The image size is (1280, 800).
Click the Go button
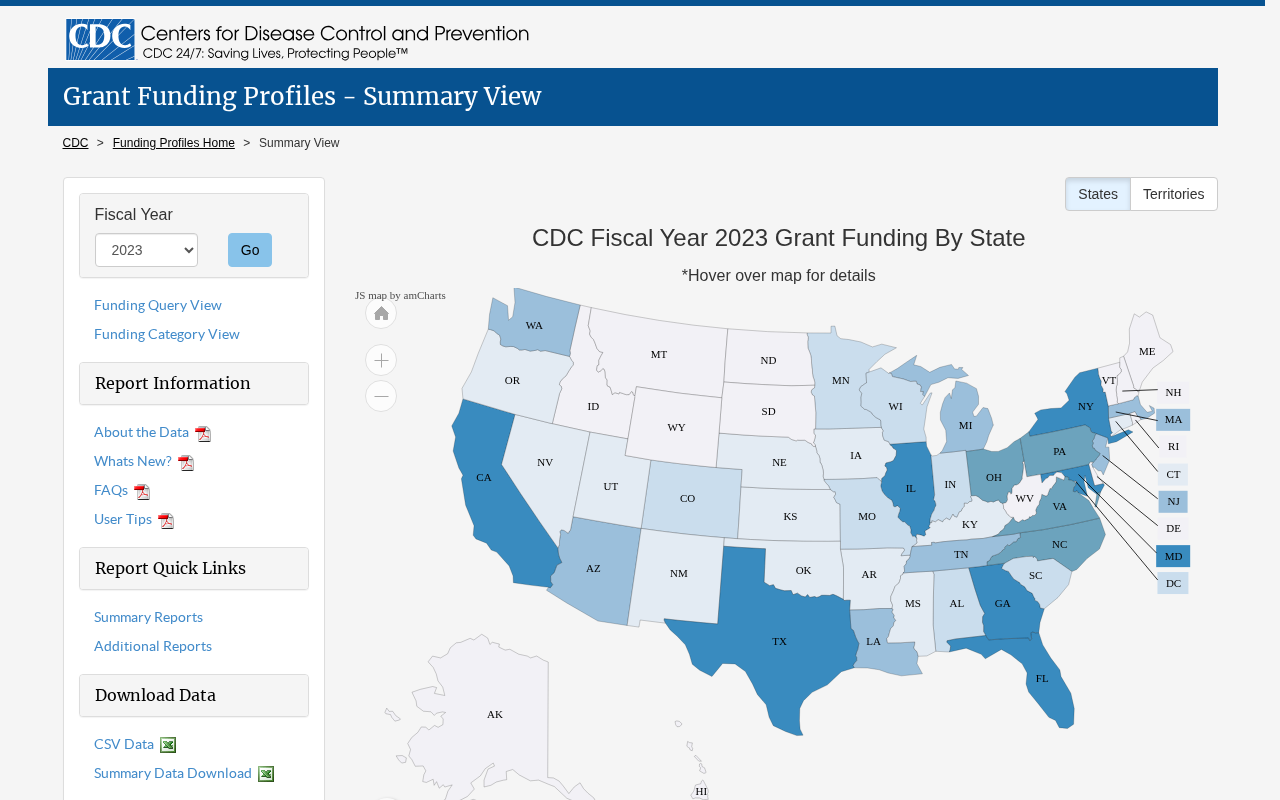tap(250, 250)
